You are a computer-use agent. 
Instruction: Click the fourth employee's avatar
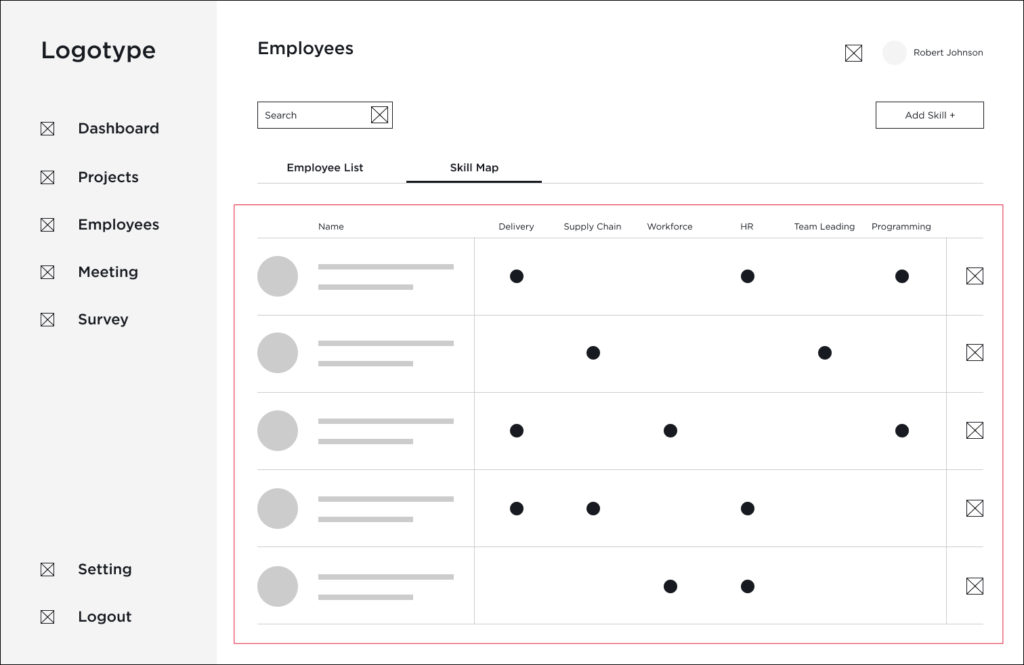277,508
